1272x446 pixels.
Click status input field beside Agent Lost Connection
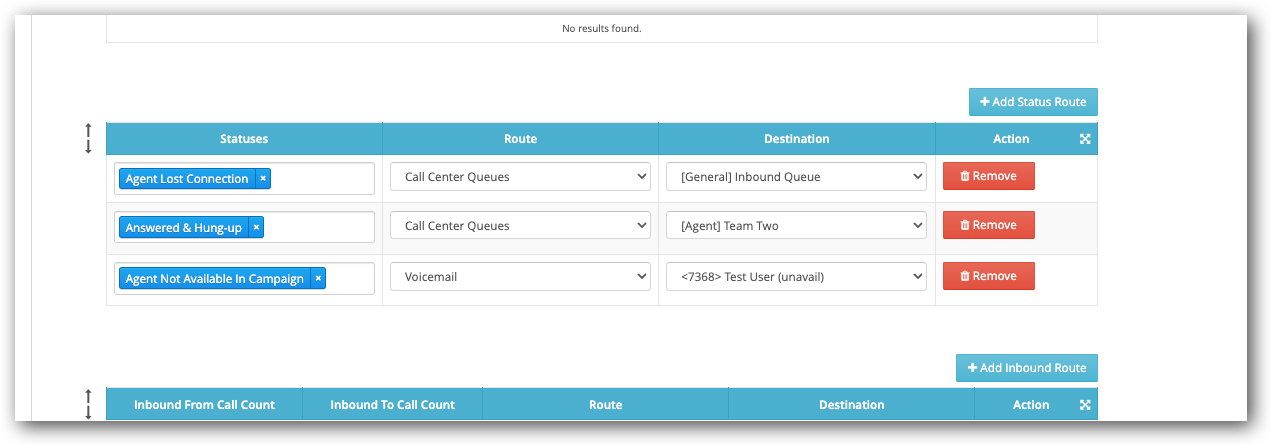(320, 179)
